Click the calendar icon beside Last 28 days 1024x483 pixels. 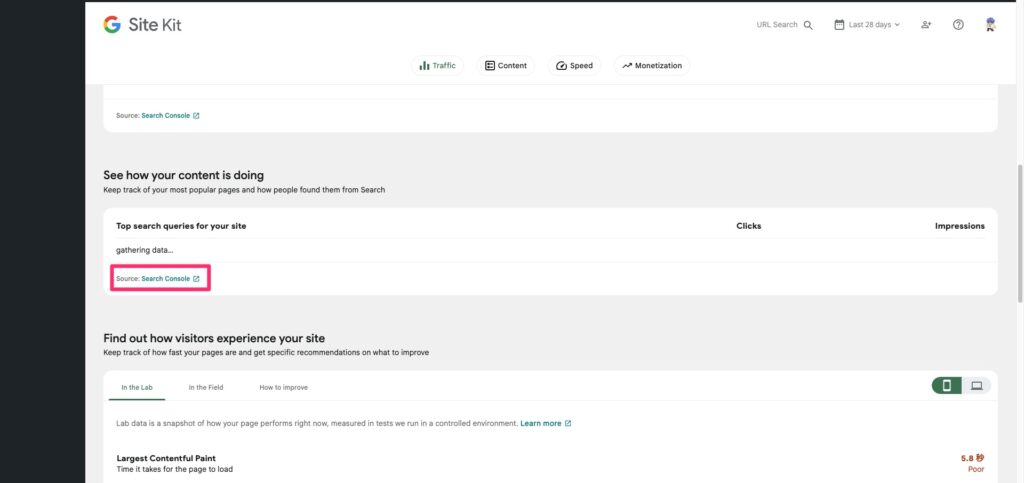tap(839, 25)
